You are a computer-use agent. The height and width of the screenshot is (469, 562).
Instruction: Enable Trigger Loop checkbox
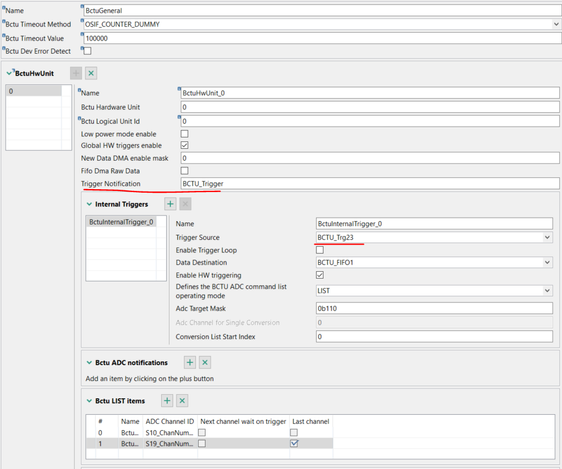pos(320,250)
